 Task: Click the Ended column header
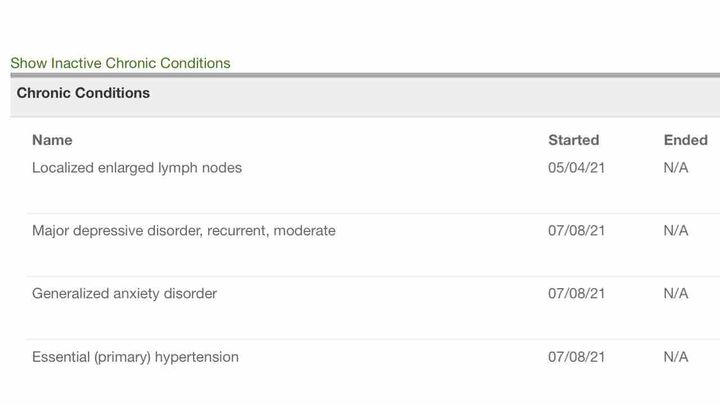click(685, 140)
